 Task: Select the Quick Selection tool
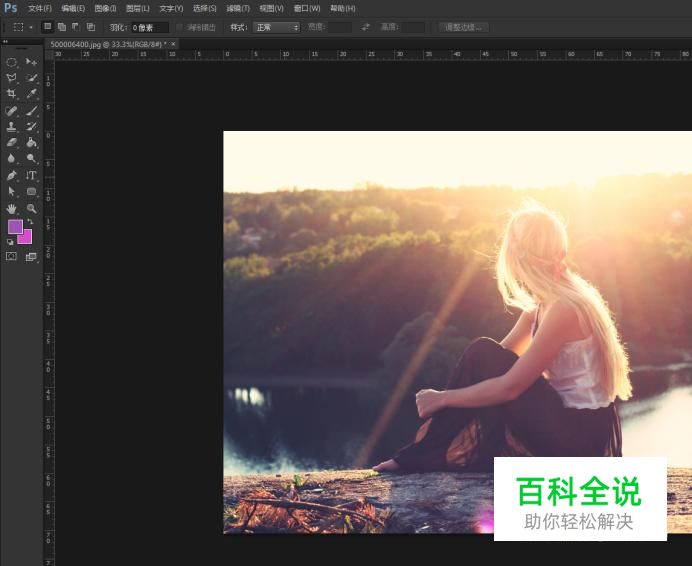31,78
